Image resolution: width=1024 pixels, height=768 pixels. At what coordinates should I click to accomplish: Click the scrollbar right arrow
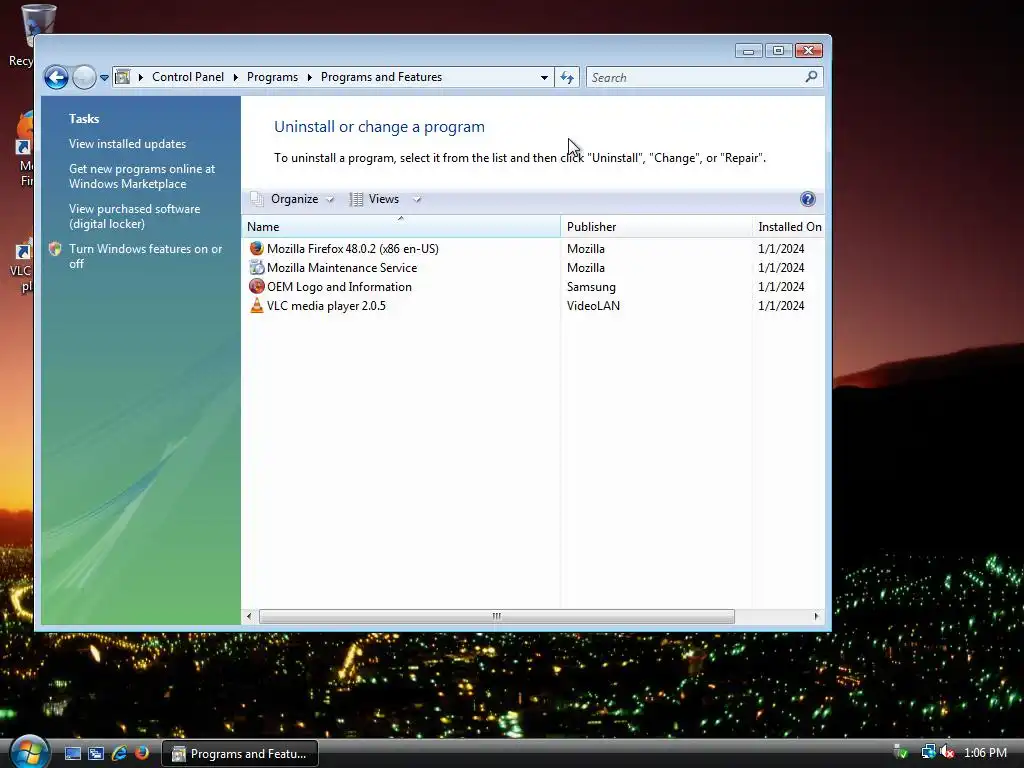click(x=816, y=616)
